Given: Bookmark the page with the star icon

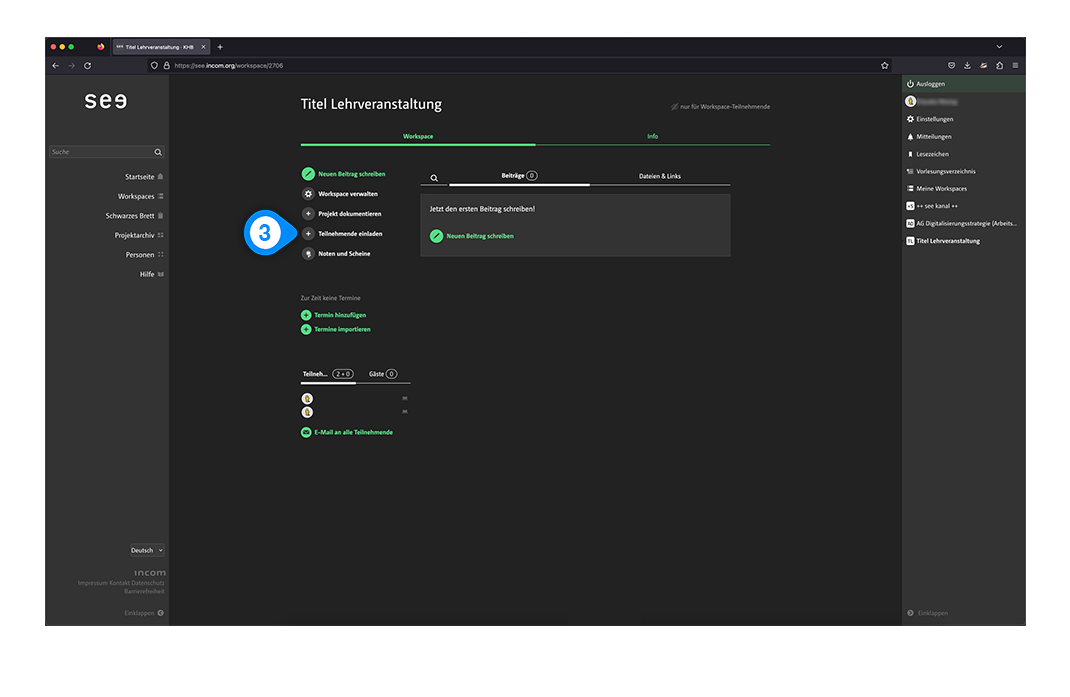Looking at the screenshot, I should 884,66.
